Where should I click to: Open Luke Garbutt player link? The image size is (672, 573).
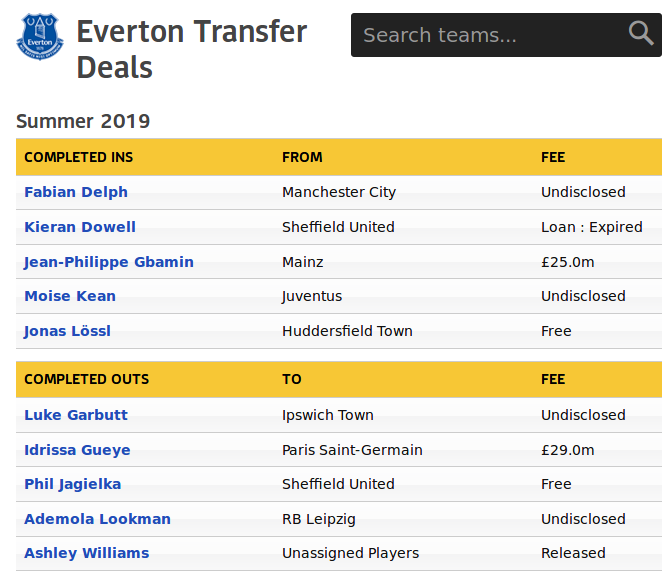click(x=76, y=415)
